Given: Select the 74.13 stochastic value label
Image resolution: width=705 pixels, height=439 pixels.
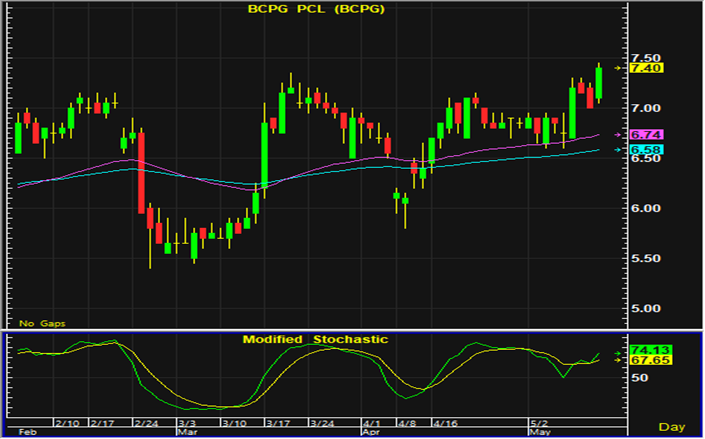Looking at the screenshot, I should [651, 350].
